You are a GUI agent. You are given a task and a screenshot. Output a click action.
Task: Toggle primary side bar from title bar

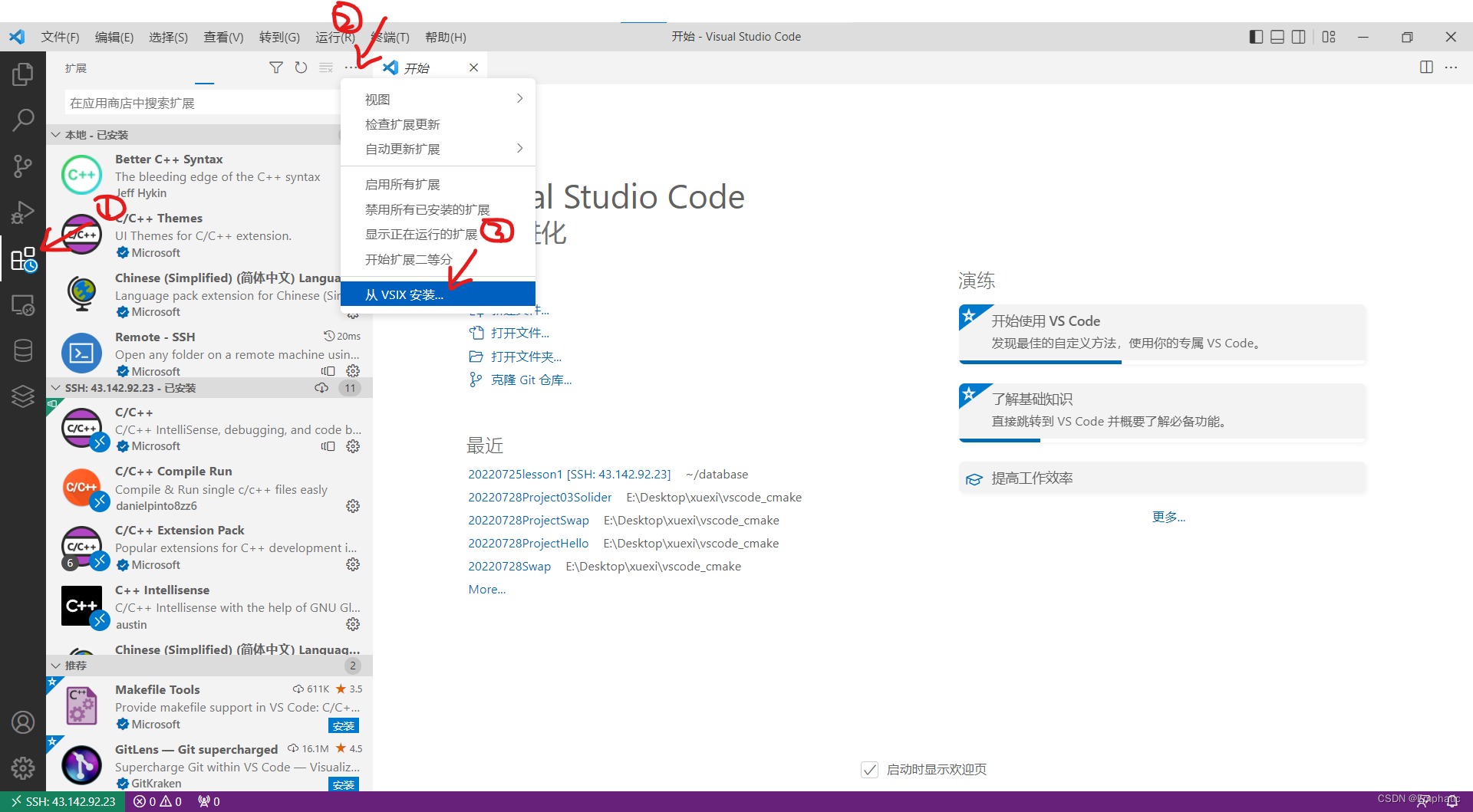(x=1256, y=37)
